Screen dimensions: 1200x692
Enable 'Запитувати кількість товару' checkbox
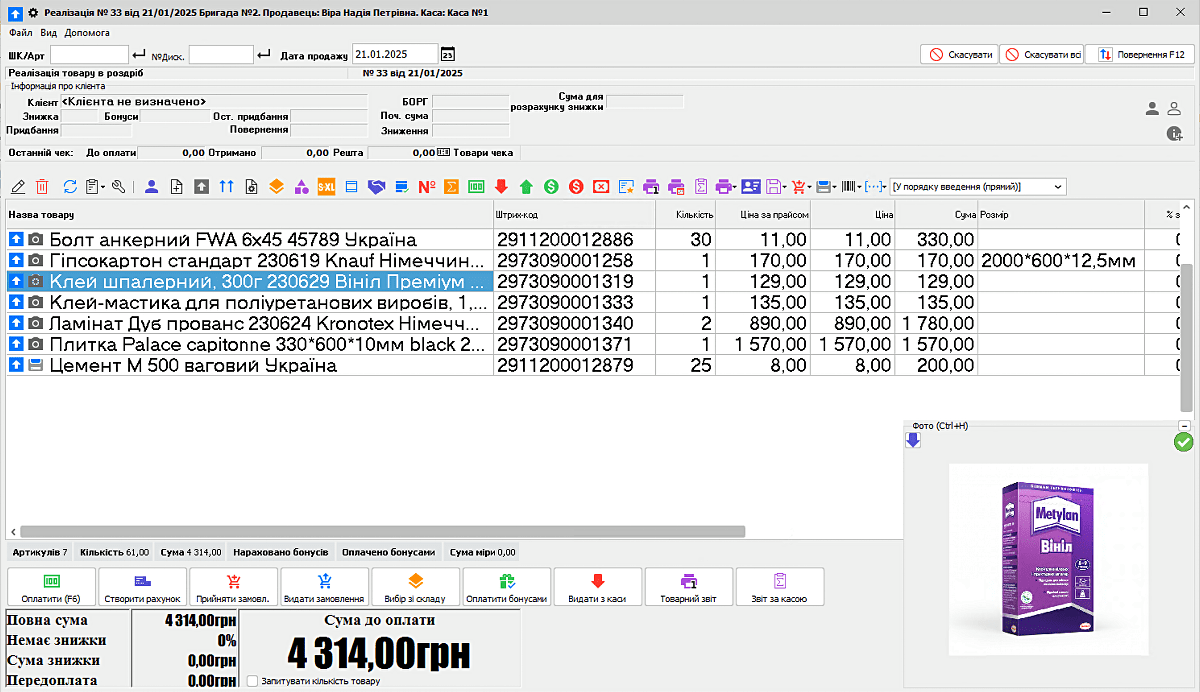[x=253, y=681]
